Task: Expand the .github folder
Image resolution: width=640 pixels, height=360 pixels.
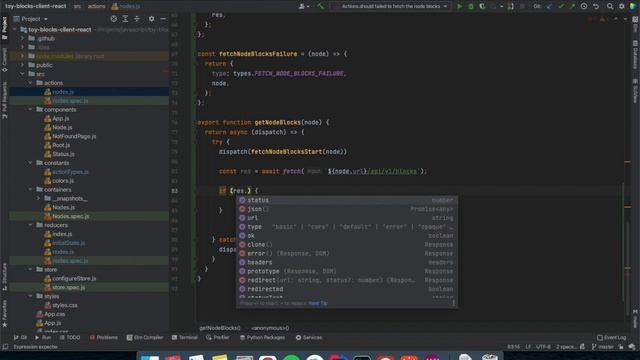Action: (x=22, y=38)
